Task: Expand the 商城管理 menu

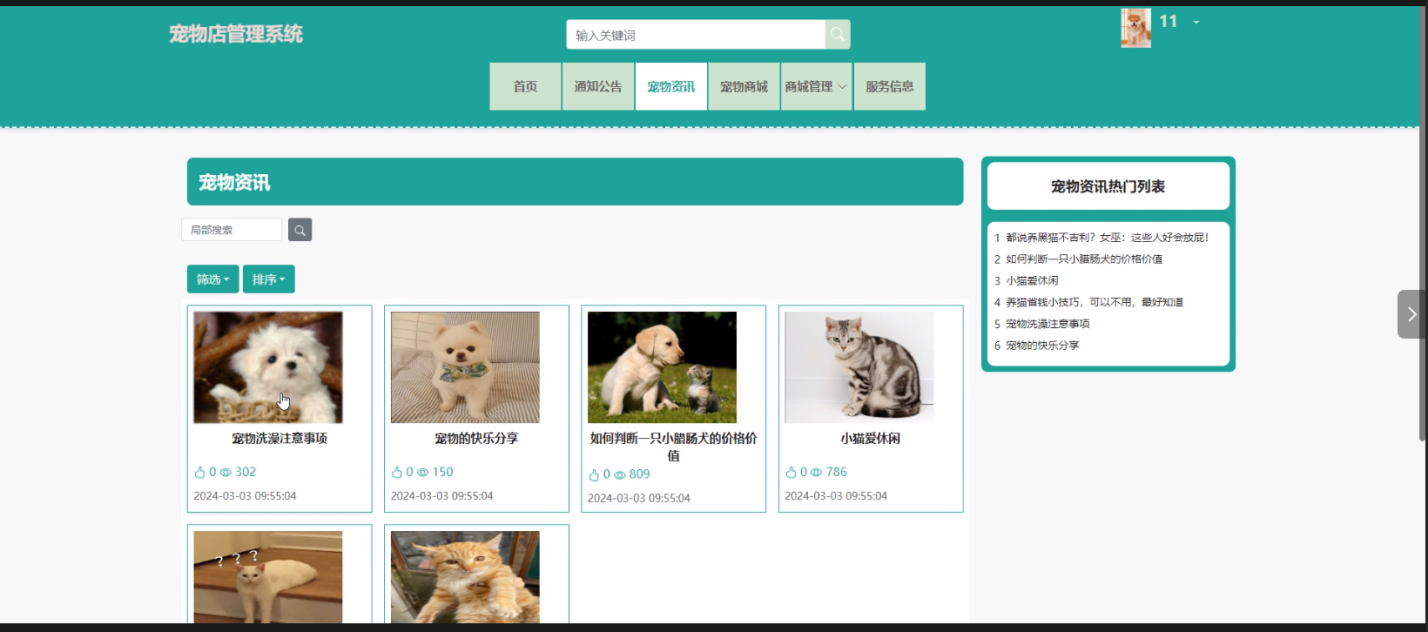Action: 816,86
